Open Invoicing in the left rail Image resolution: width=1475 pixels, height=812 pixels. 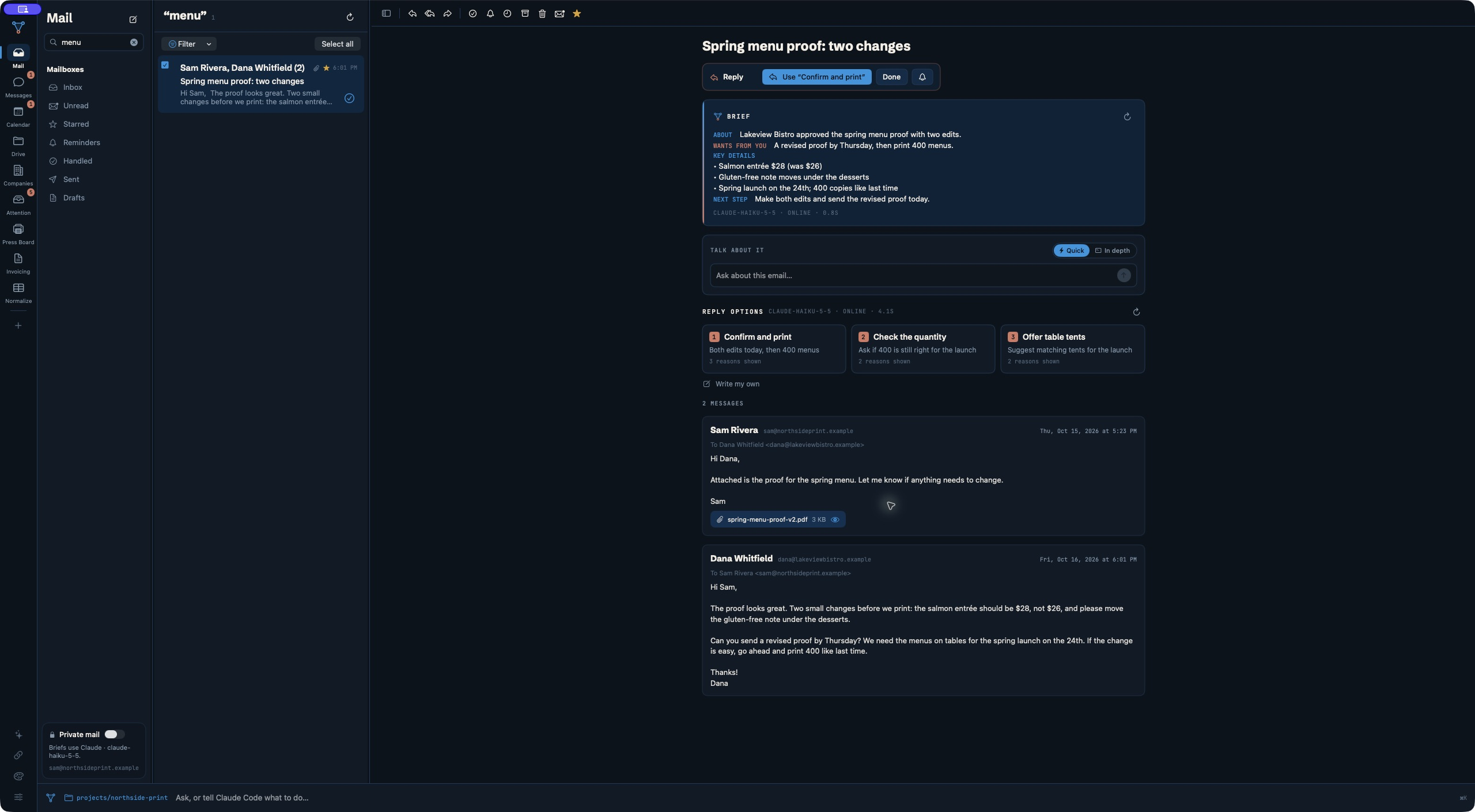(x=18, y=263)
